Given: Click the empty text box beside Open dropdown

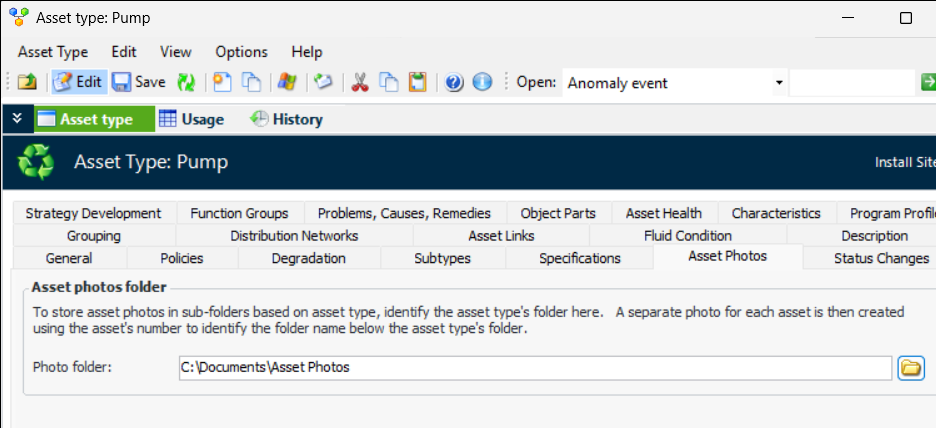Looking at the screenshot, I should [x=851, y=82].
